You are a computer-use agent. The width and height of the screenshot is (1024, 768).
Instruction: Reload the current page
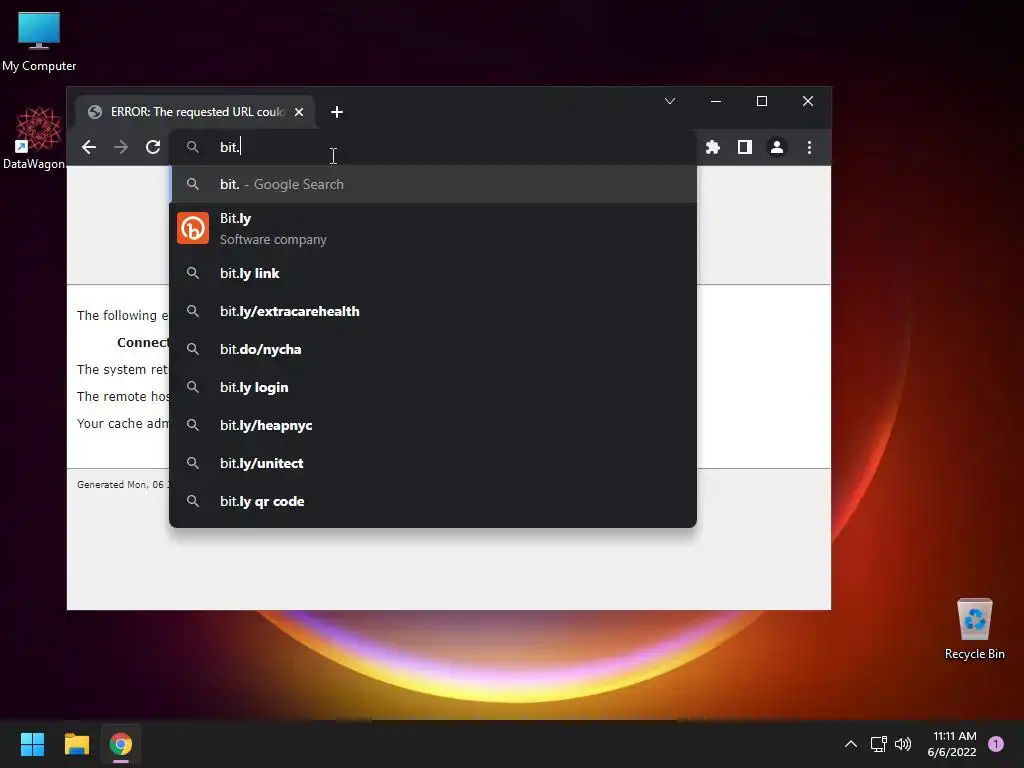(x=153, y=147)
